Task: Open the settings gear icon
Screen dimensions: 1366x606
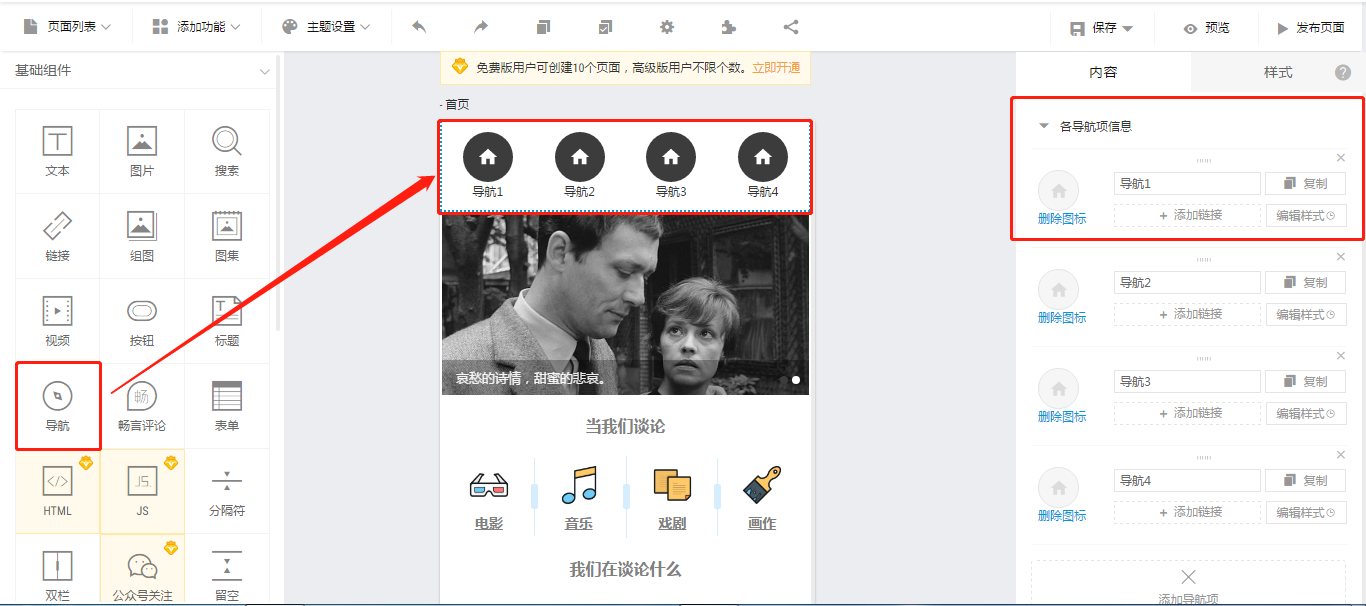Action: 667,27
